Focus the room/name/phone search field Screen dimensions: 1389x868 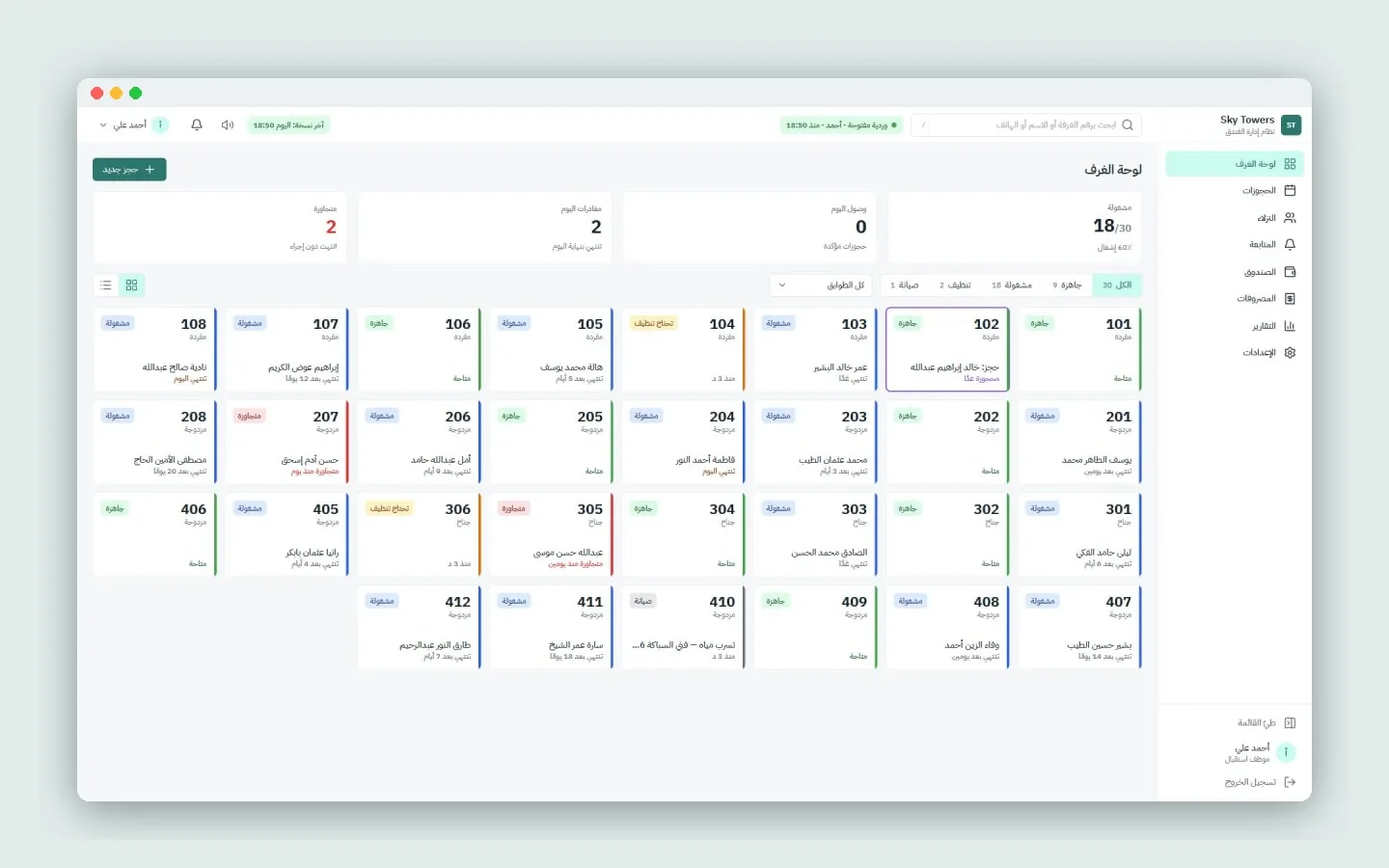[x=1026, y=125]
